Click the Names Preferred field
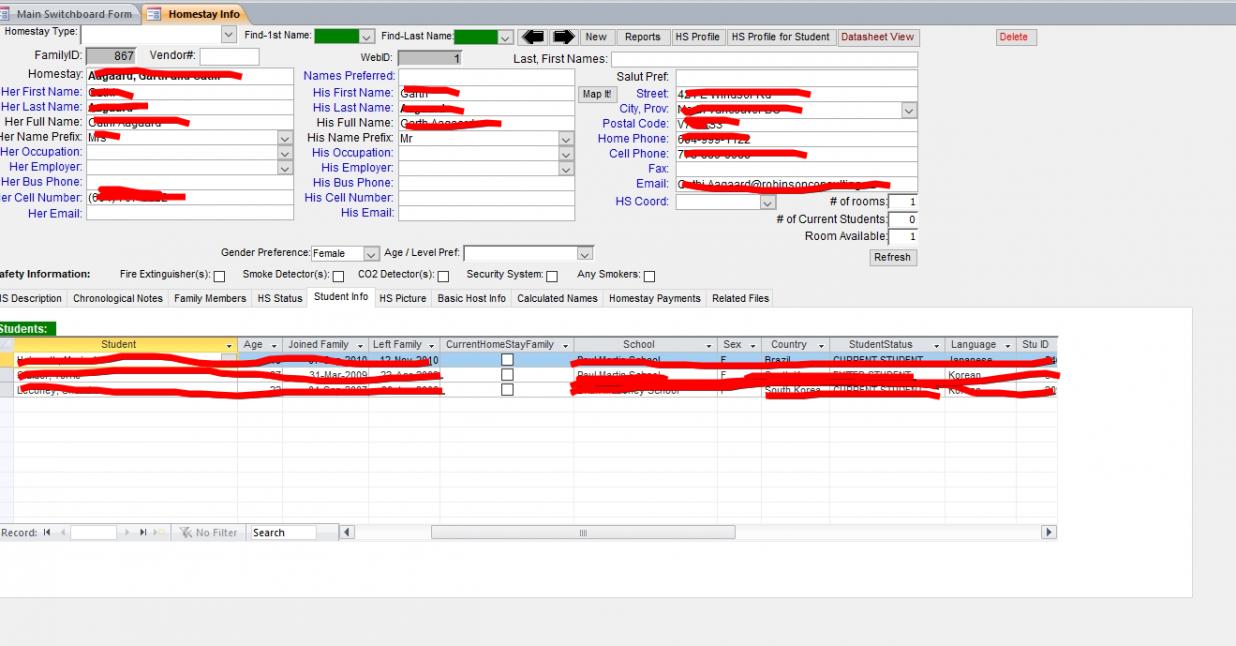 (x=487, y=76)
